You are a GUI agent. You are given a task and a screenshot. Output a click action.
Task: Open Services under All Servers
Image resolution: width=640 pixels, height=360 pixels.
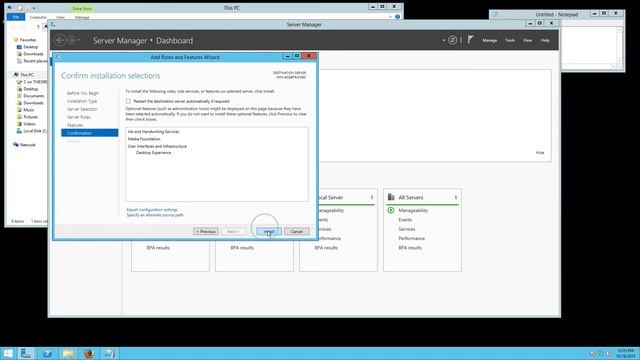tap(407, 229)
